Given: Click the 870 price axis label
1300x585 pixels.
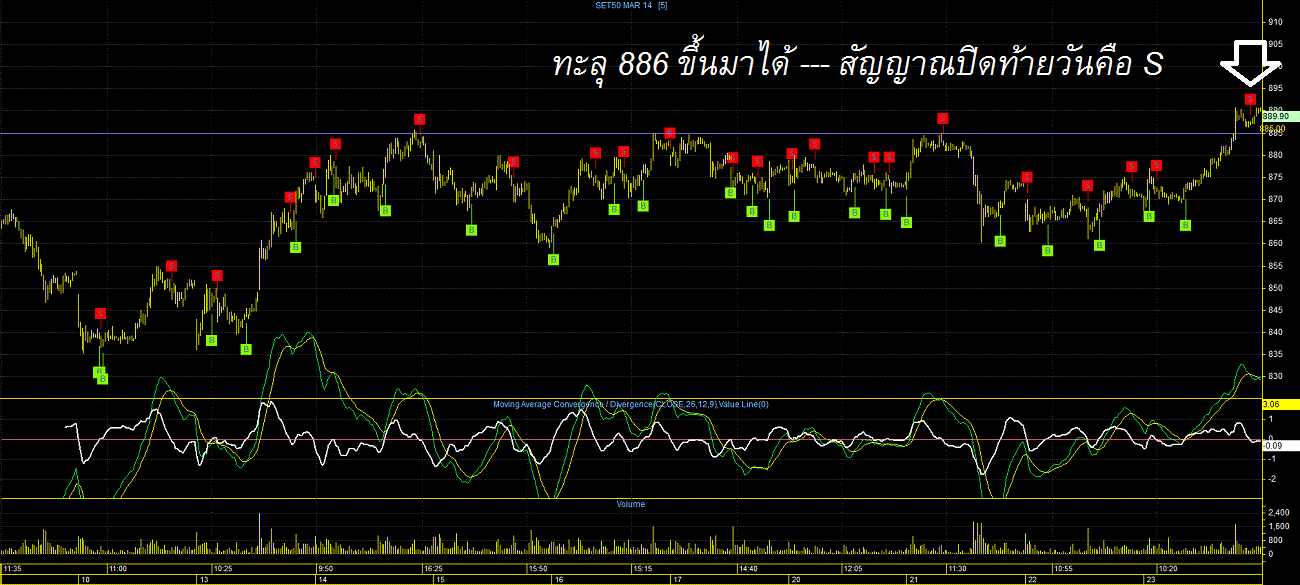Looking at the screenshot, I should coord(1275,199).
